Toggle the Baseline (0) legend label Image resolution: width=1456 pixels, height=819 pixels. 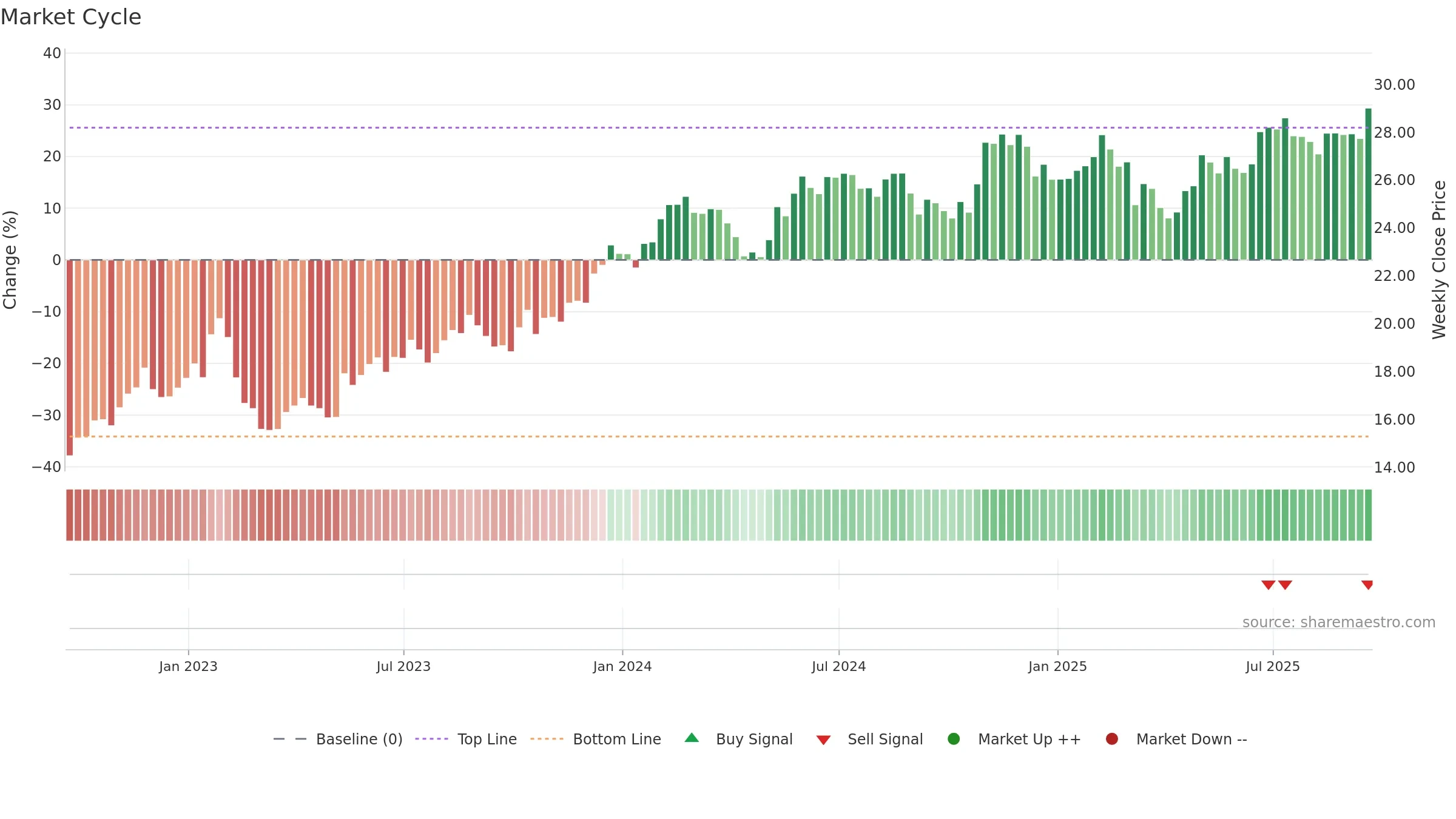tap(359, 739)
